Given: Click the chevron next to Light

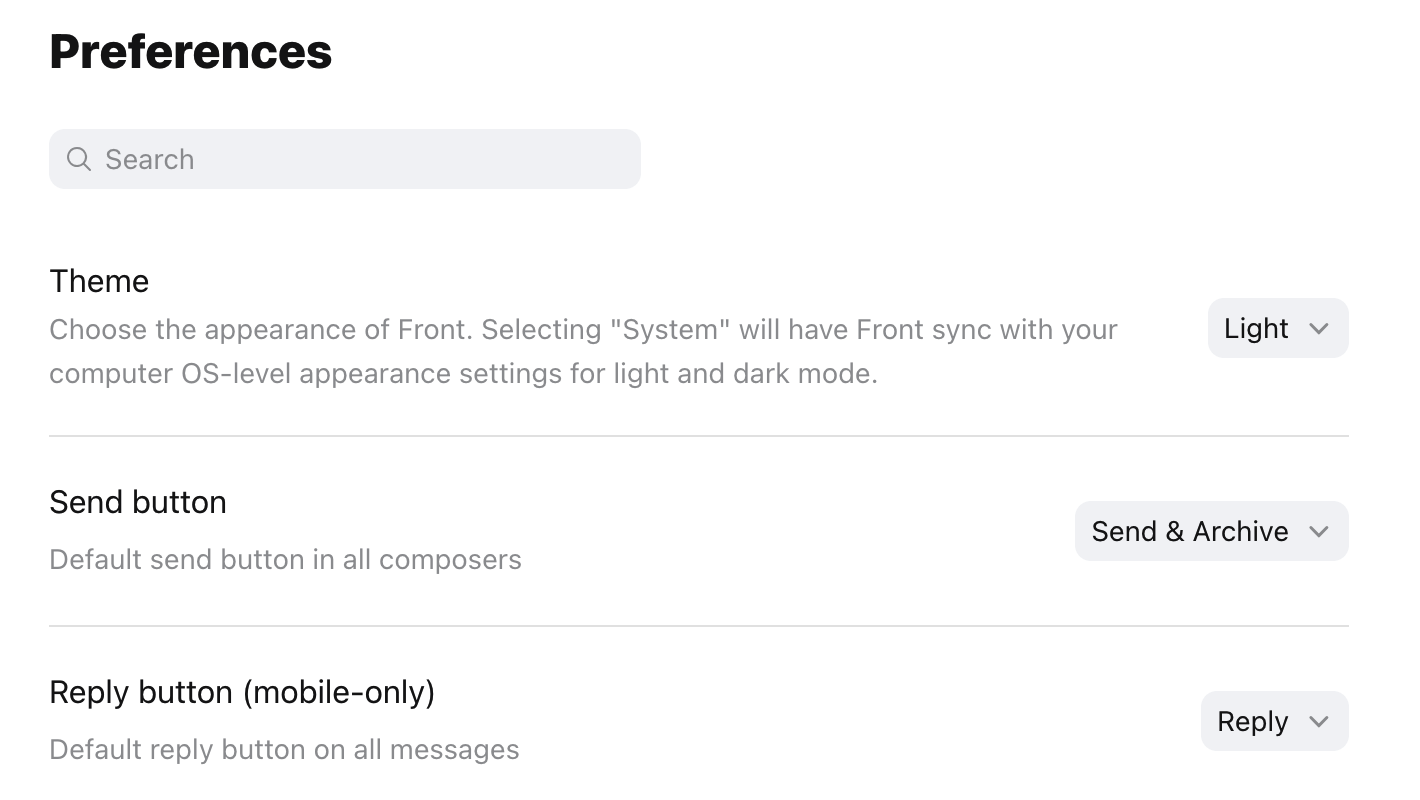Looking at the screenshot, I should 1318,327.
